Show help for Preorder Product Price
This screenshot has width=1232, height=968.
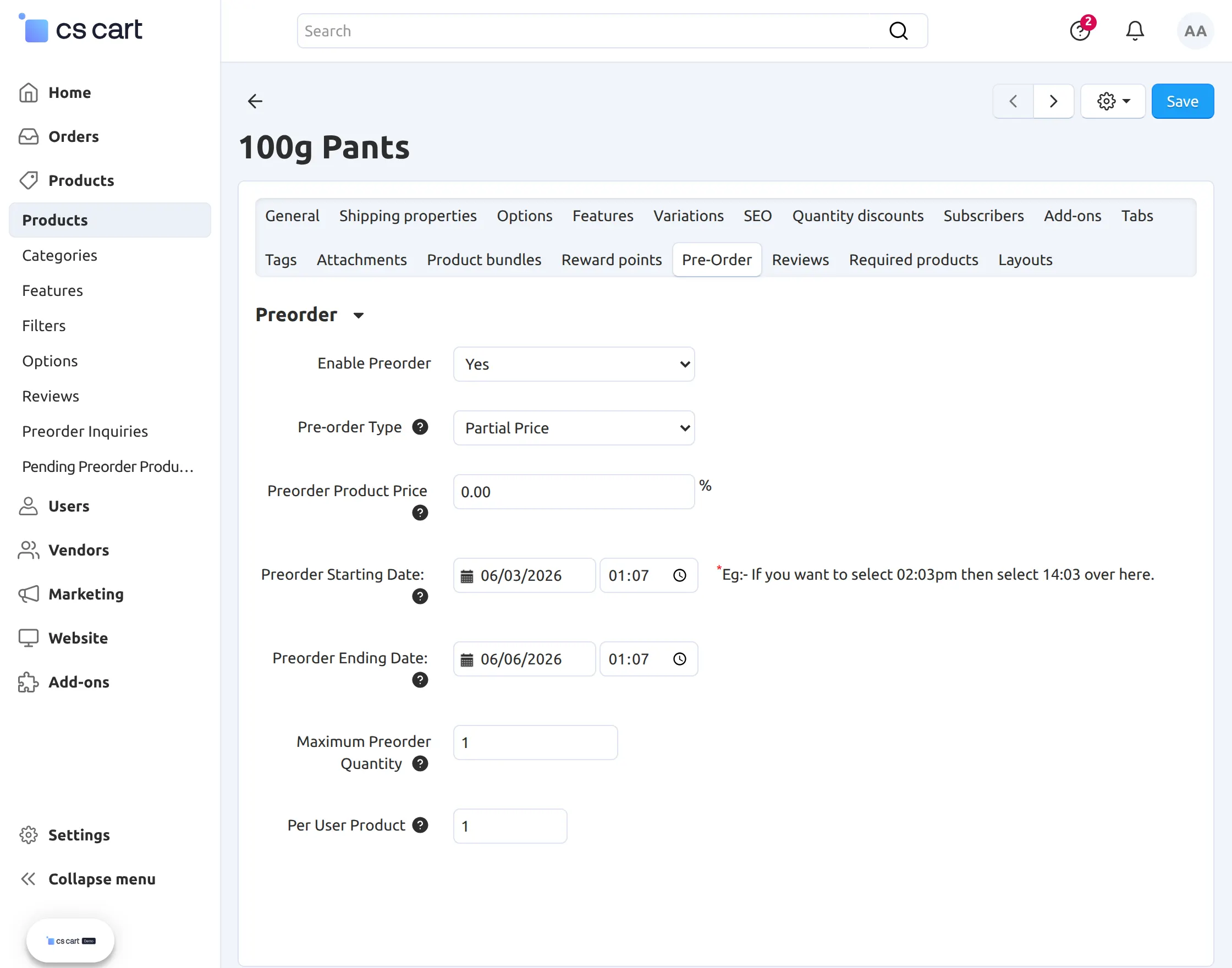(x=420, y=513)
